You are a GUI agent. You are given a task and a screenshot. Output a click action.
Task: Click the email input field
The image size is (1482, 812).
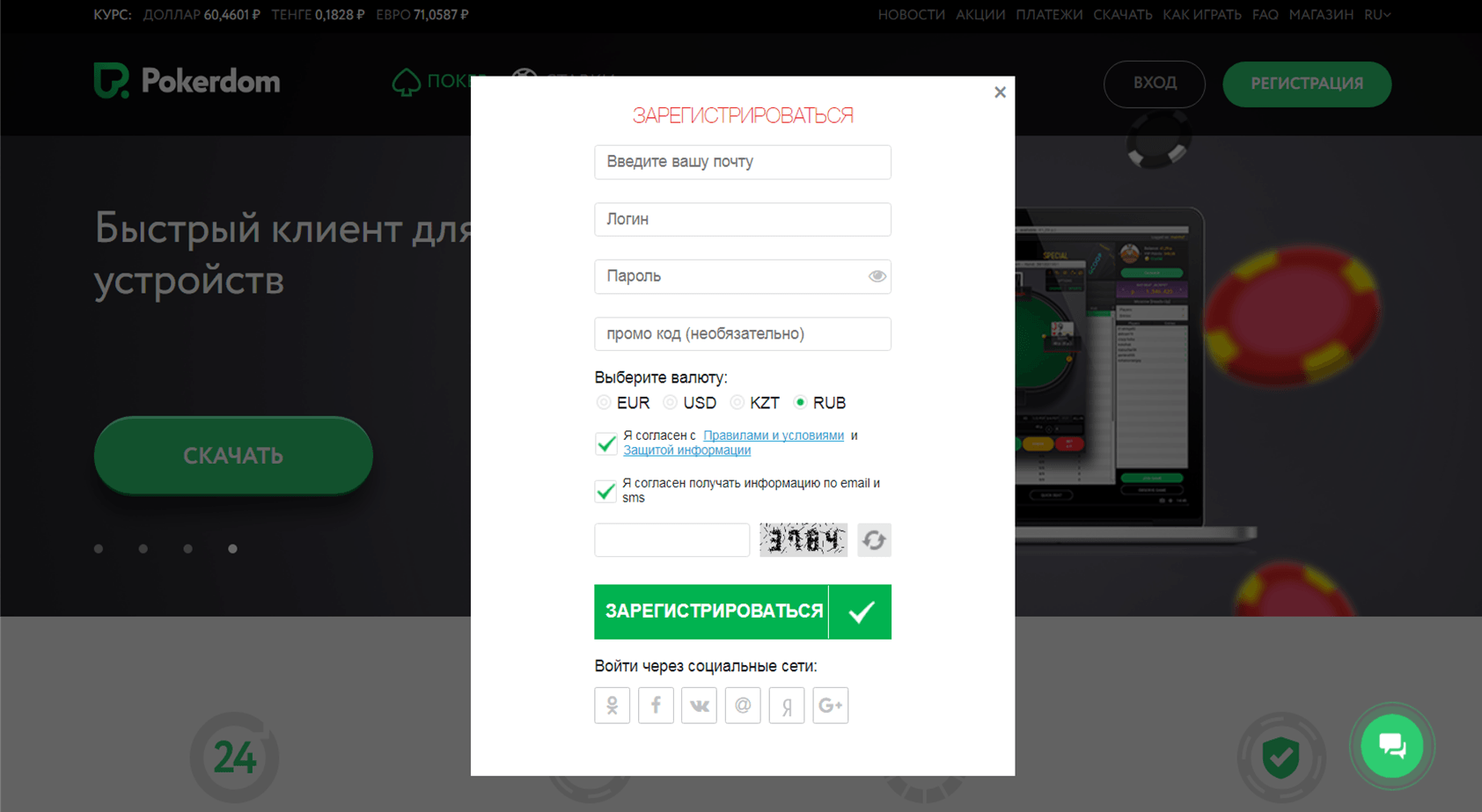(742, 162)
